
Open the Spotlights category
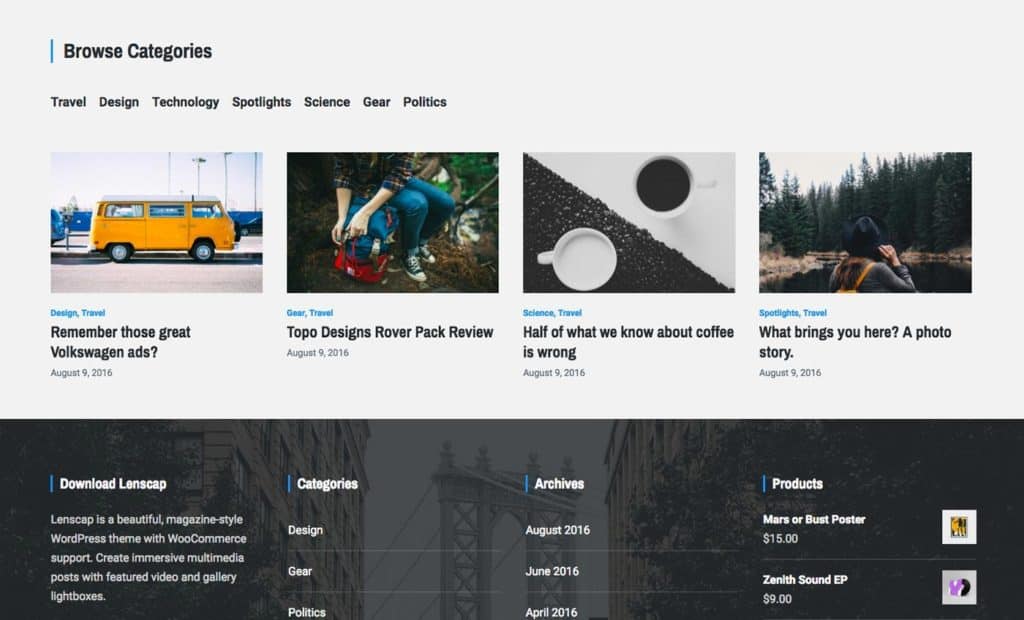[261, 101]
